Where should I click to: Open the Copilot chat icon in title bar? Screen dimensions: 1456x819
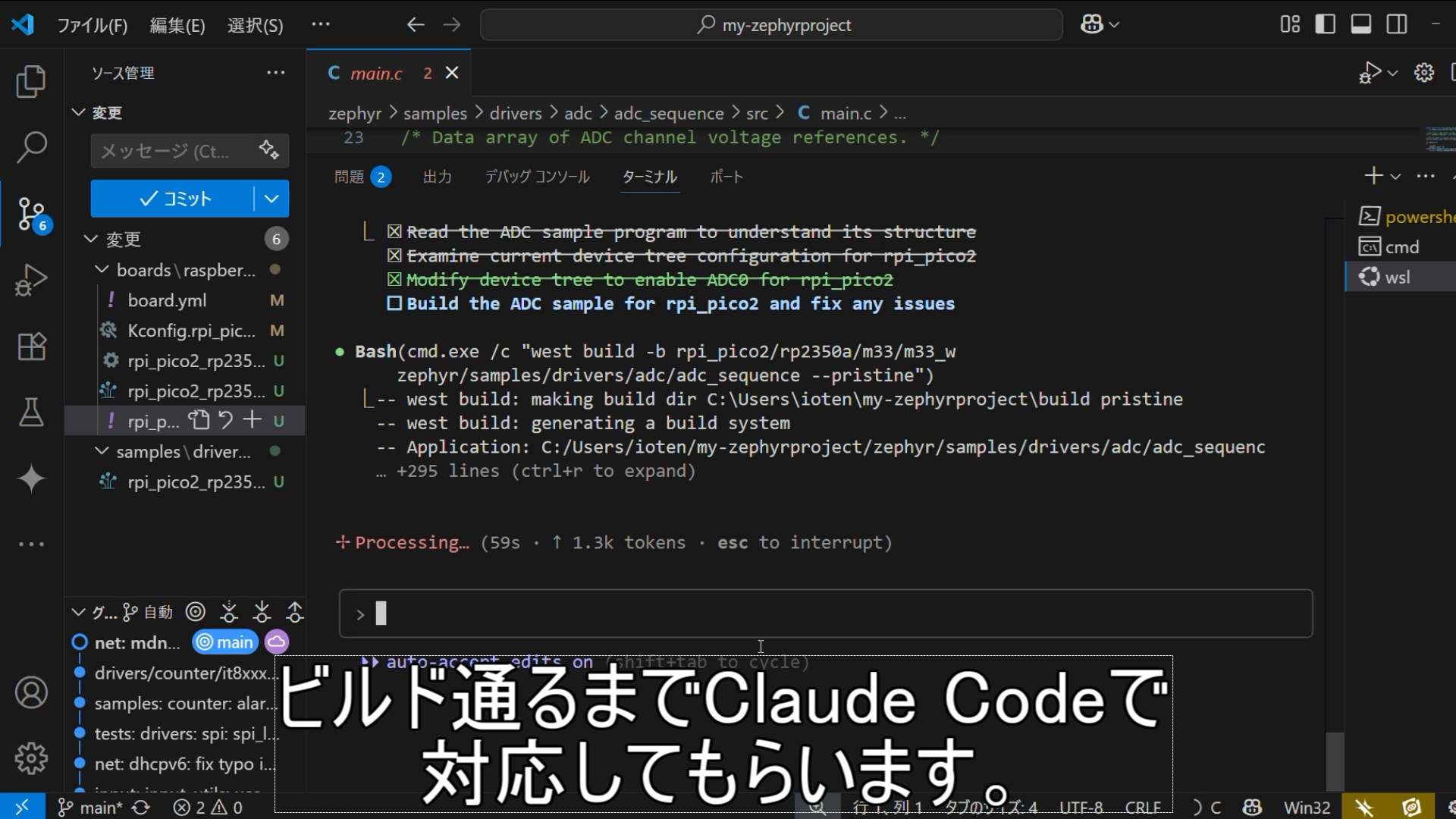click(1092, 25)
